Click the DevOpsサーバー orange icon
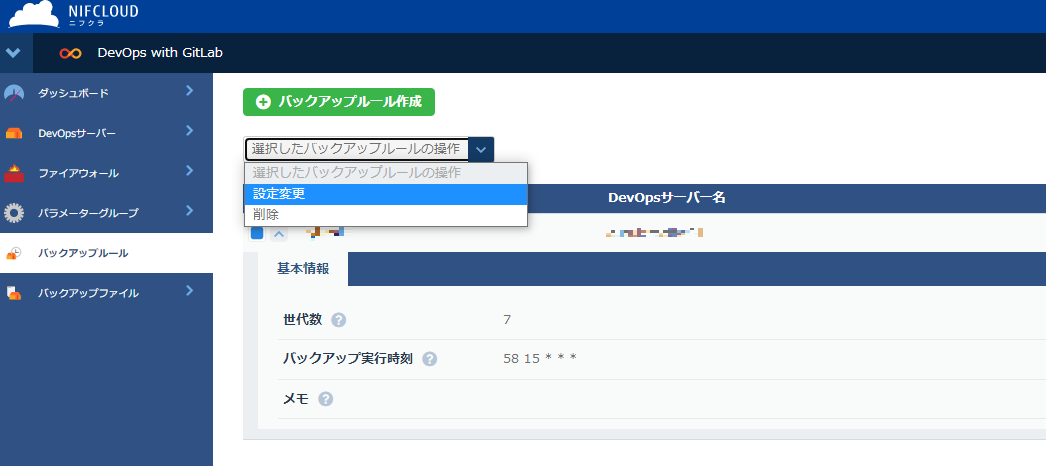This screenshot has width=1046, height=466. 14,133
